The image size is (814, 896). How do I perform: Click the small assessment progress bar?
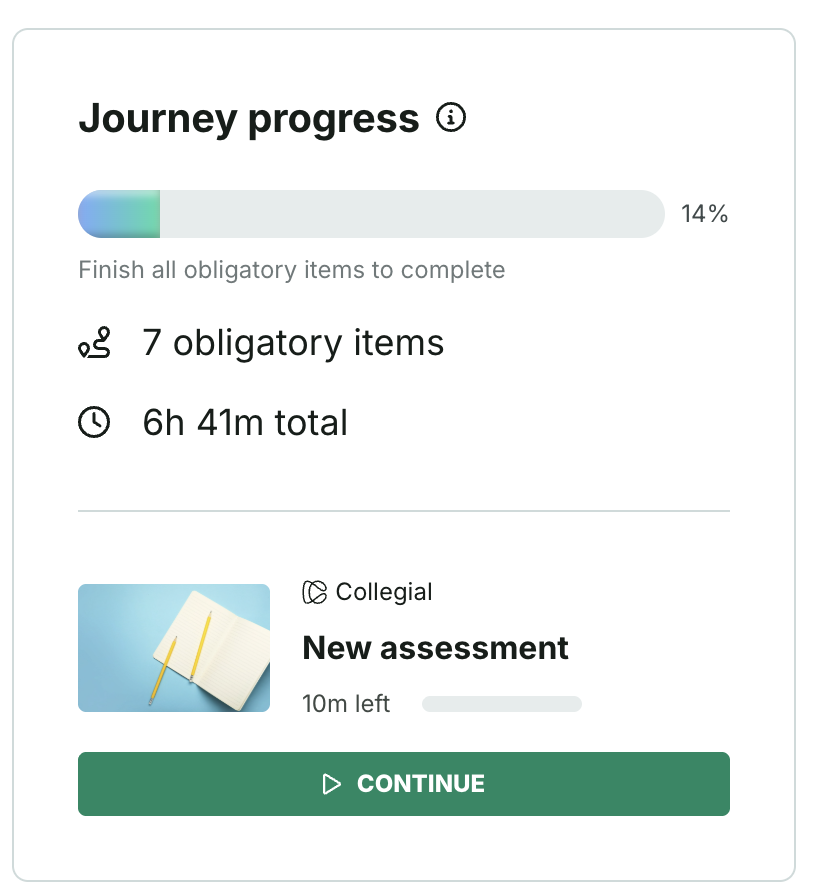501,704
